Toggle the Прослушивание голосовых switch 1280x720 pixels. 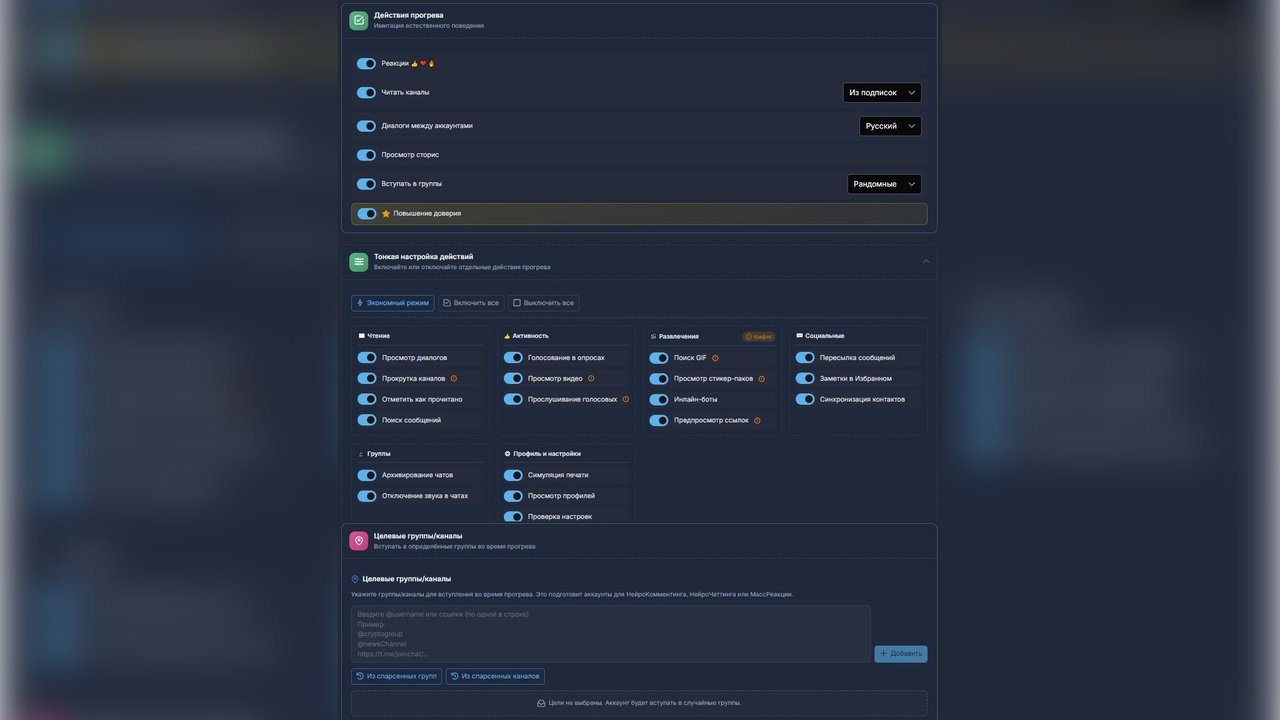[513, 399]
